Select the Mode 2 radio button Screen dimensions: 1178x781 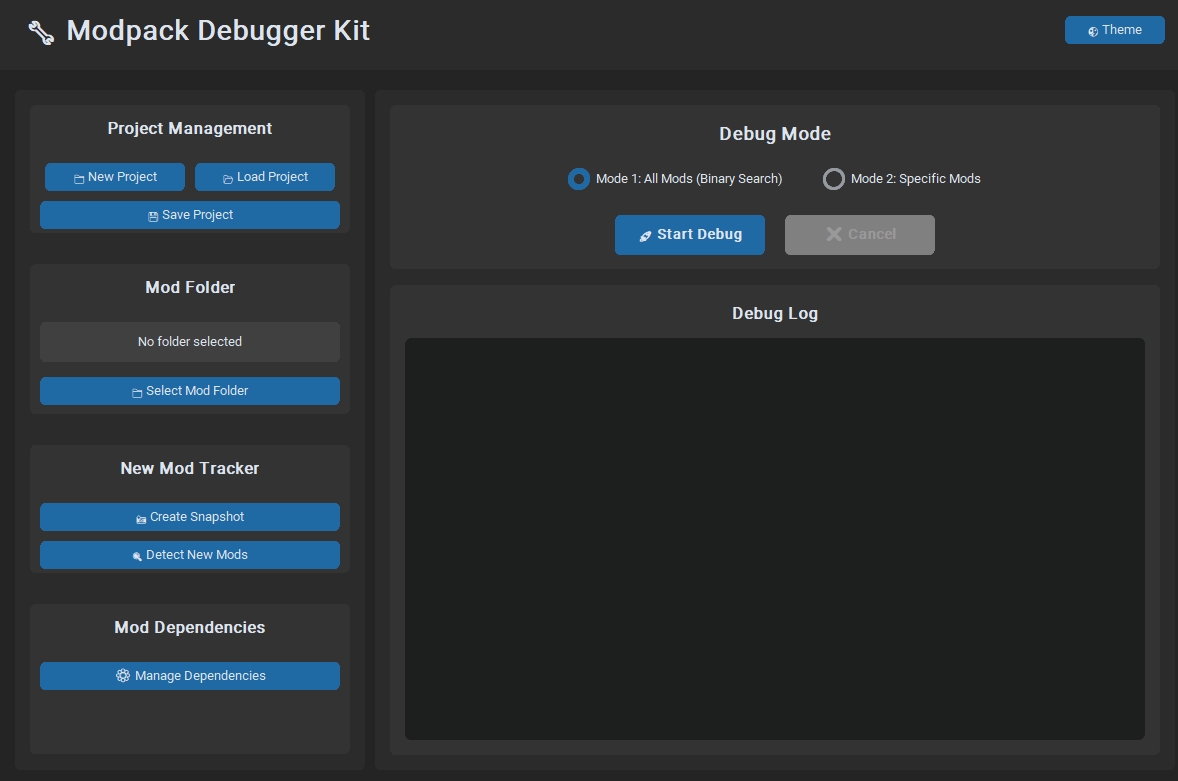(833, 179)
